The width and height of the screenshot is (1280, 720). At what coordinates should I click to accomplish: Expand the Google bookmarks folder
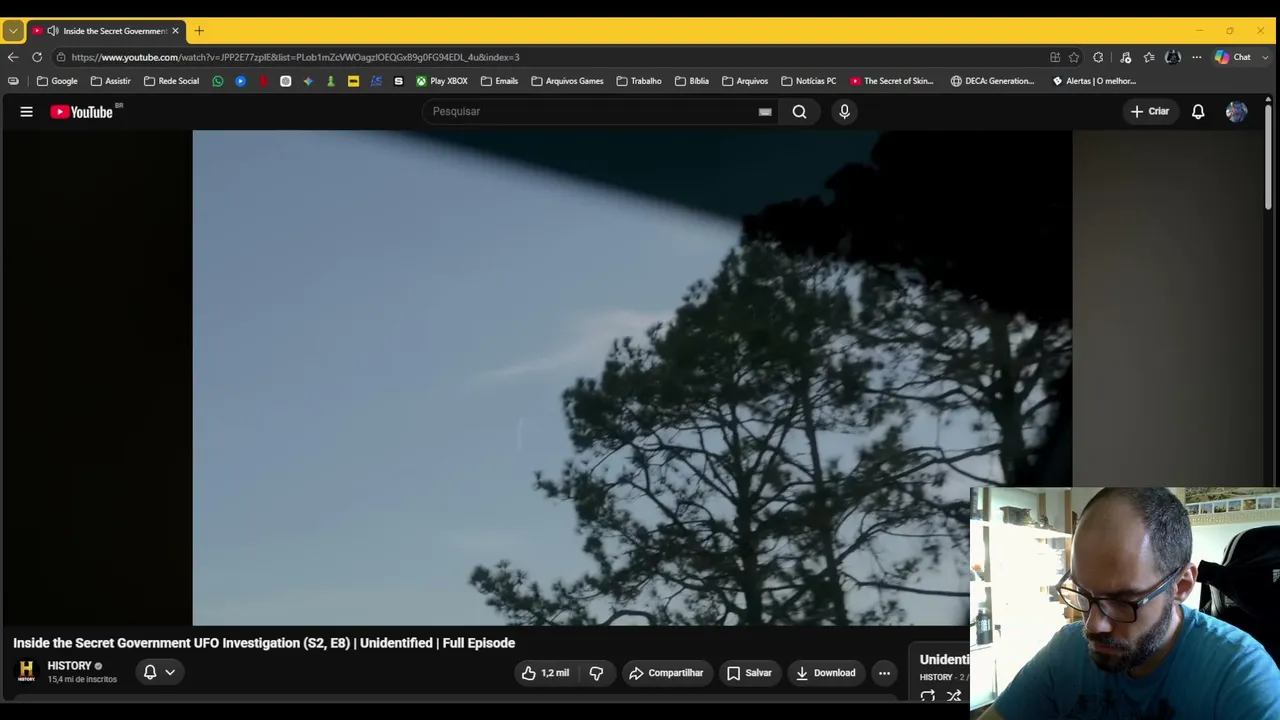click(57, 81)
